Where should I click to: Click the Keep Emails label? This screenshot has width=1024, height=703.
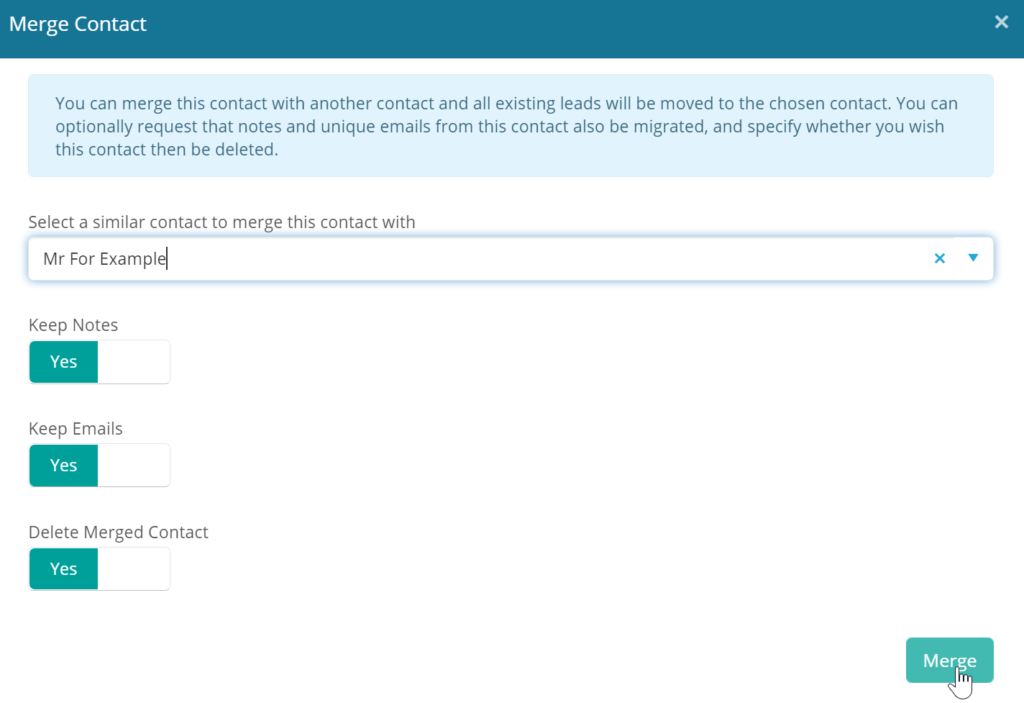[76, 429]
